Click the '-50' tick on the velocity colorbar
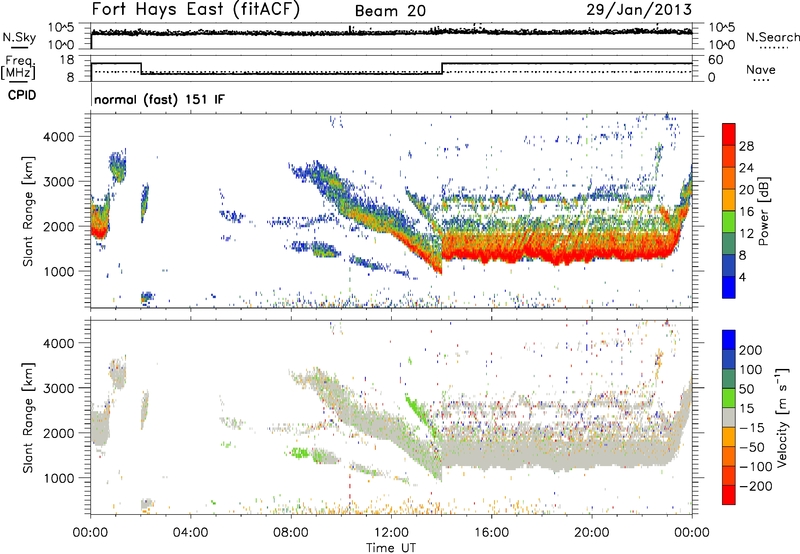This screenshot has width=800, height=554. click(x=752, y=447)
